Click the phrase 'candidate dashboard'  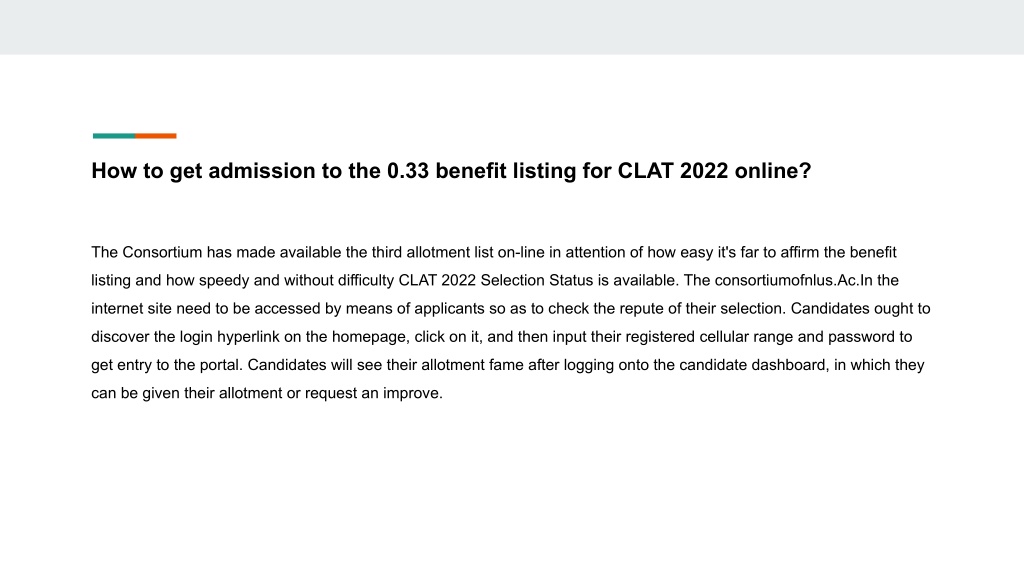[x=754, y=365]
